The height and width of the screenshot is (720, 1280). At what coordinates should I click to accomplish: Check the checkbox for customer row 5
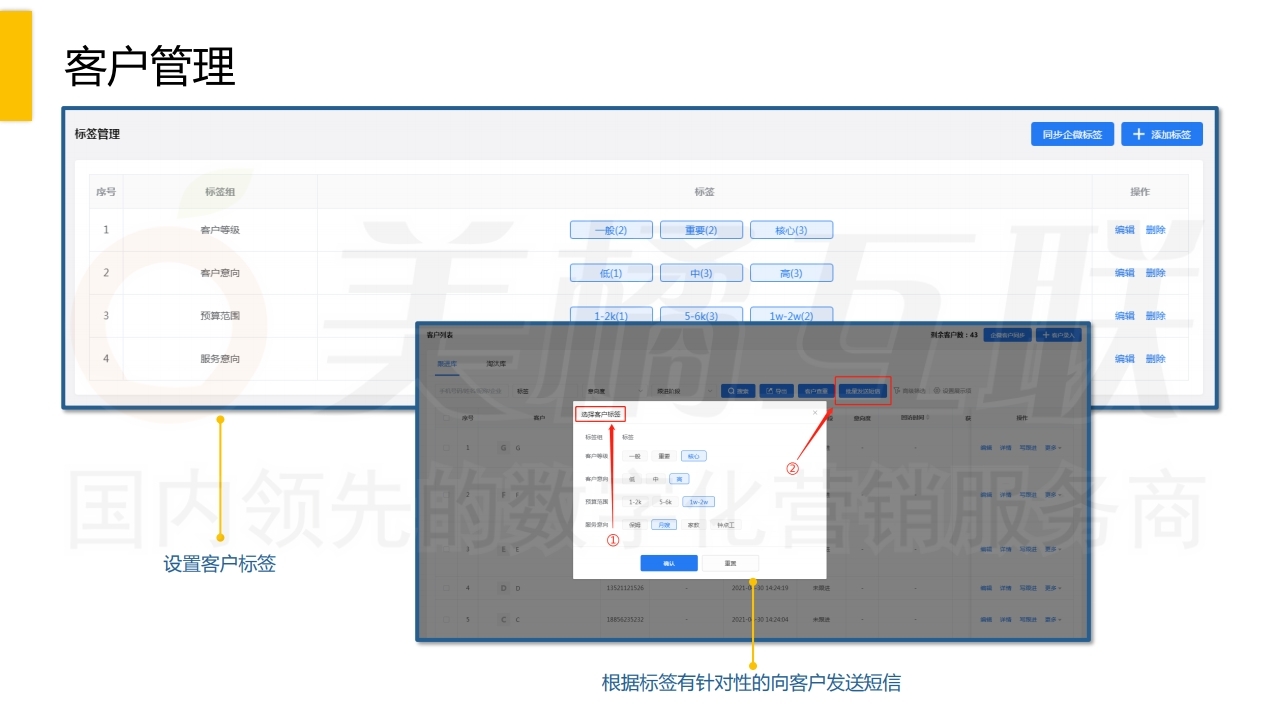[x=446, y=619]
